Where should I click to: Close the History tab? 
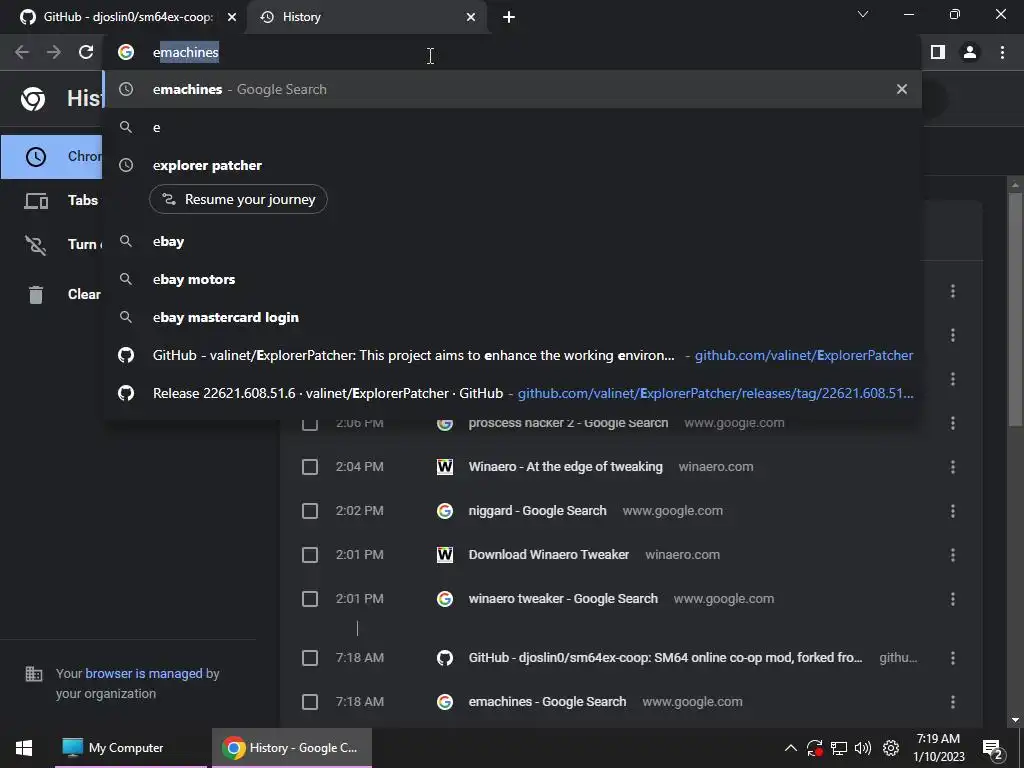471,17
